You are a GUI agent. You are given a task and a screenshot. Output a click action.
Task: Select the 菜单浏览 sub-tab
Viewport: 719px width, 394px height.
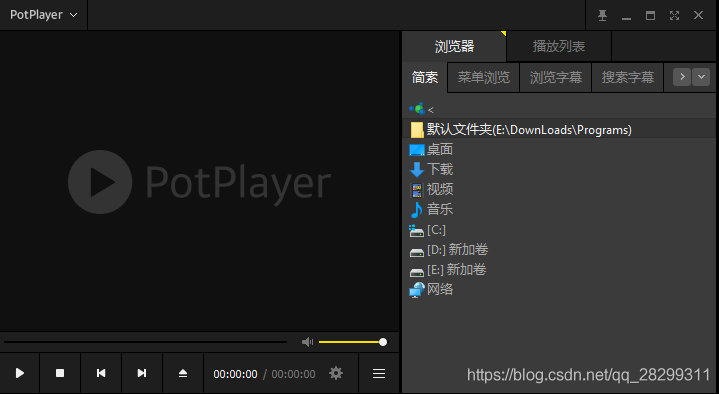point(483,78)
